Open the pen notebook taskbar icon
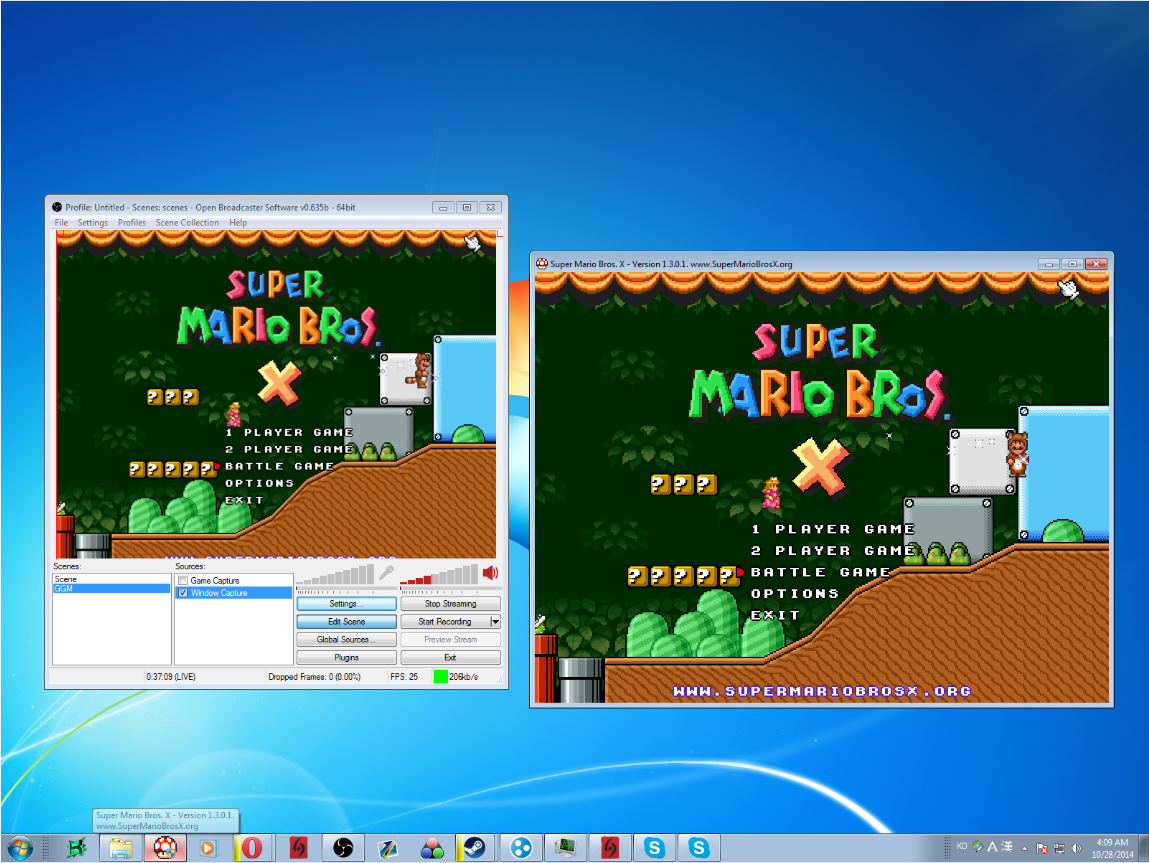 click(388, 848)
